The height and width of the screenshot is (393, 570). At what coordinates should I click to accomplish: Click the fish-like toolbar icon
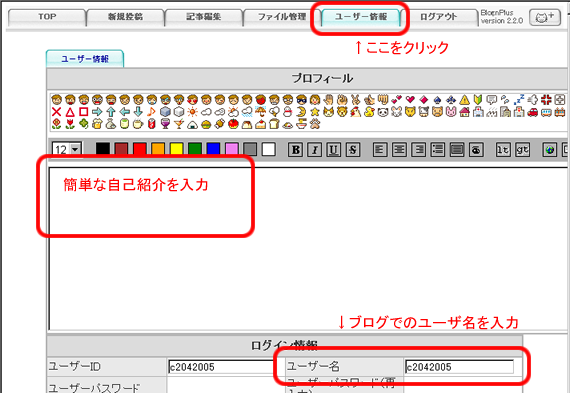click(x=476, y=149)
